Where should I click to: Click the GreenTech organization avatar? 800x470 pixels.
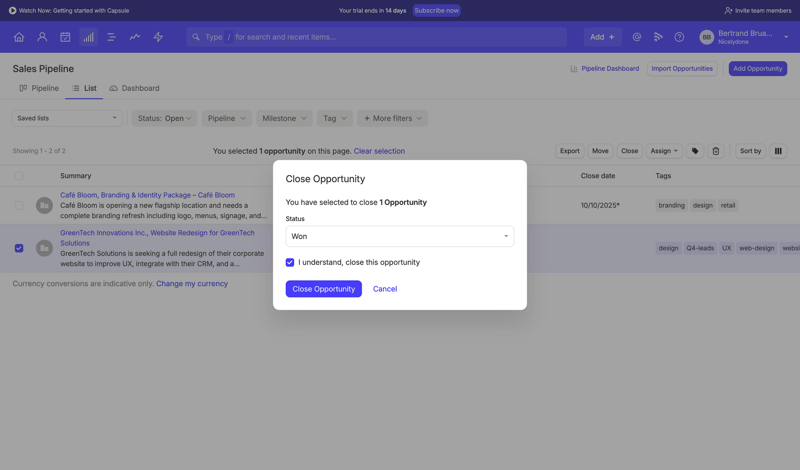(44, 248)
